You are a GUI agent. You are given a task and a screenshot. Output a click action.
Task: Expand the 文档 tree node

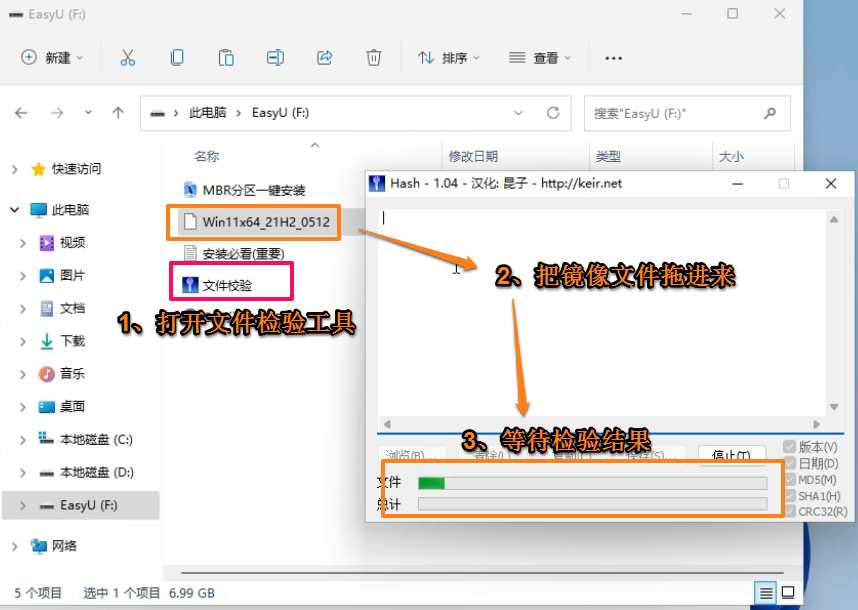(x=23, y=309)
